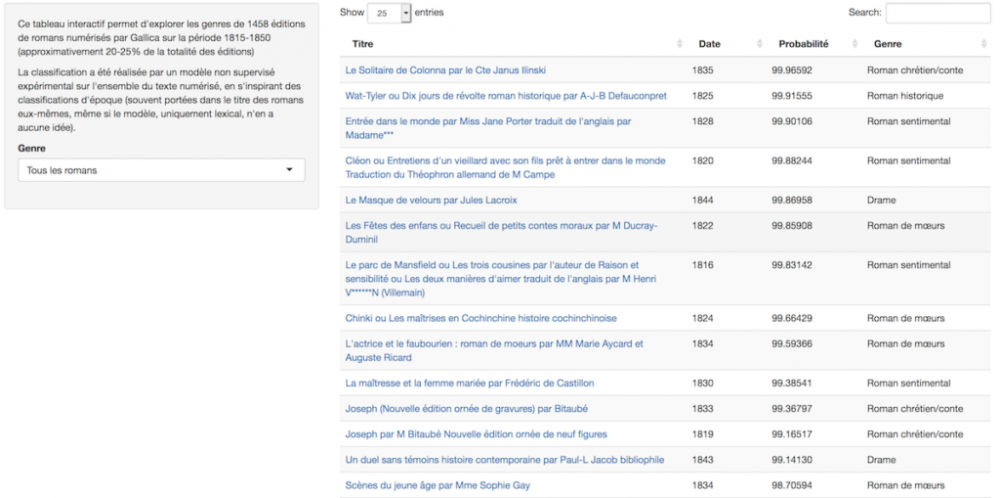The image size is (1000, 498).
Task: Click genre Roman de mœurs in Chinki row
Action: click(x=906, y=318)
